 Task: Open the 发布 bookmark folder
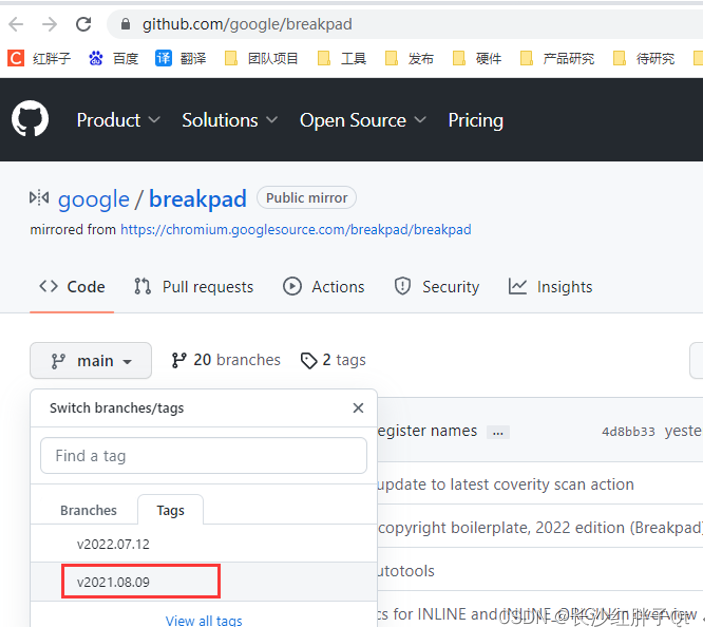point(409,58)
